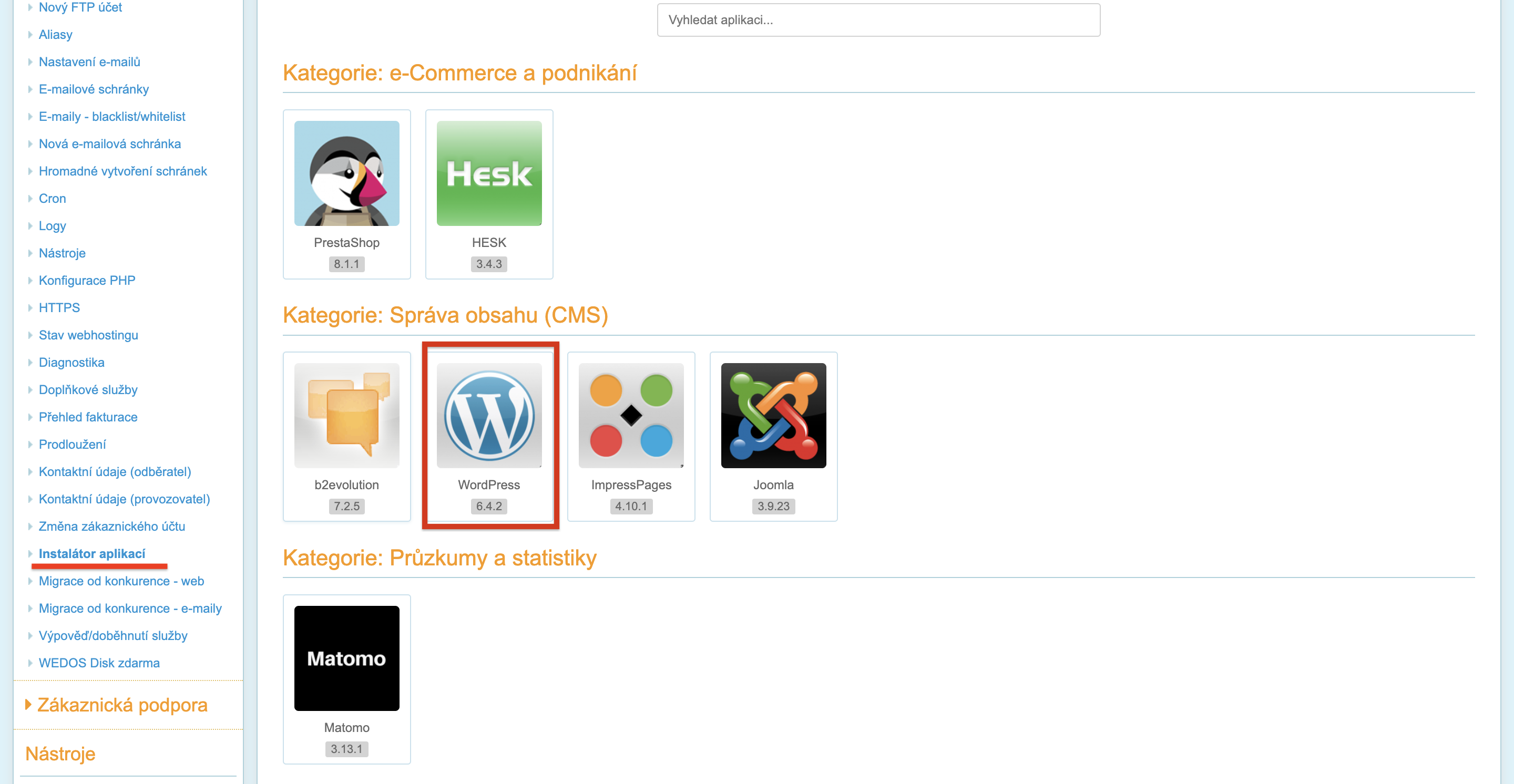Focus the Vyhledat aplikaci search field
Image resolution: width=1514 pixels, height=784 pixels.
click(x=878, y=20)
